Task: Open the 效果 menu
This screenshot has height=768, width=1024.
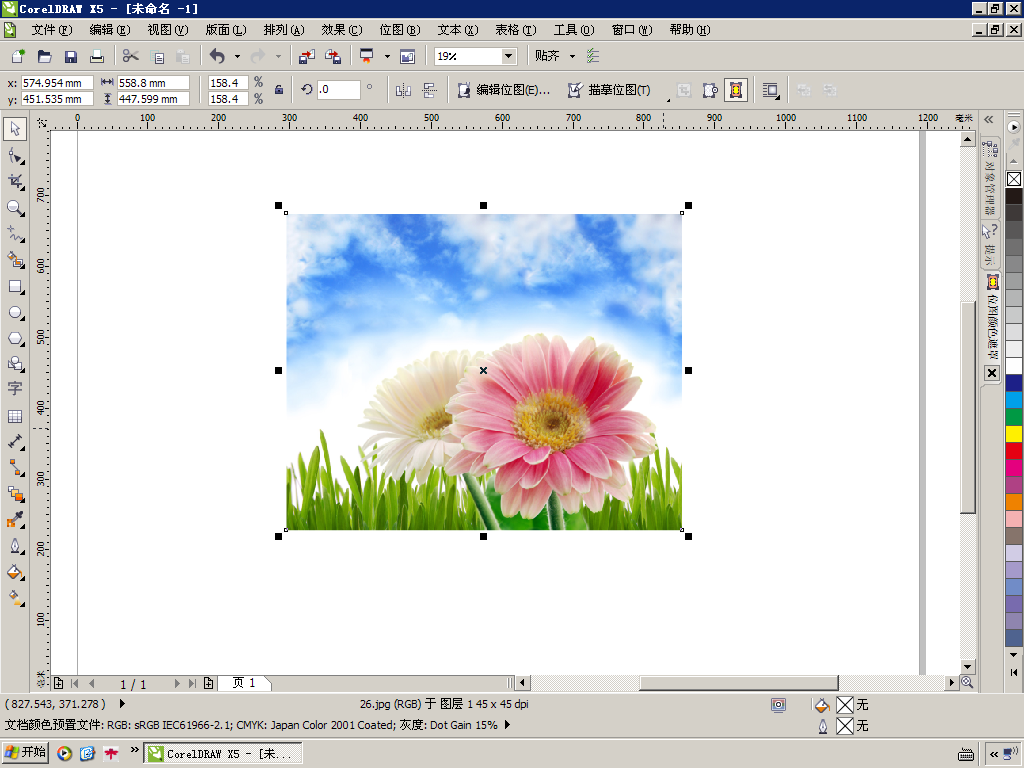Action: pos(342,30)
